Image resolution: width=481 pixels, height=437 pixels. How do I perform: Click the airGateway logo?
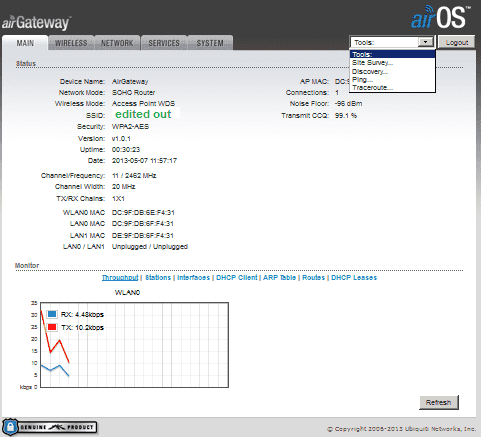point(36,23)
